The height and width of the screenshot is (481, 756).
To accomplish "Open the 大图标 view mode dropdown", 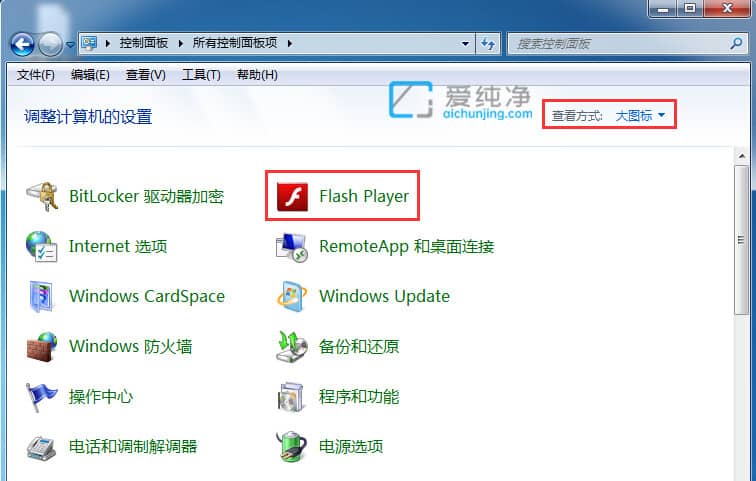I will point(640,115).
